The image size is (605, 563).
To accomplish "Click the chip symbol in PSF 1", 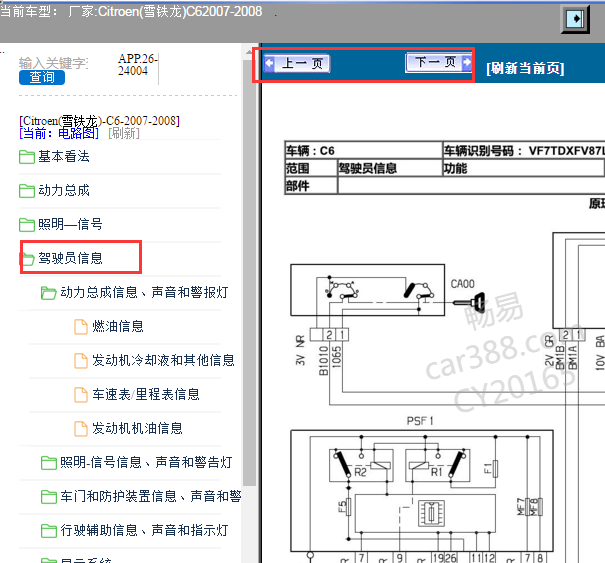I will click(x=431, y=513).
